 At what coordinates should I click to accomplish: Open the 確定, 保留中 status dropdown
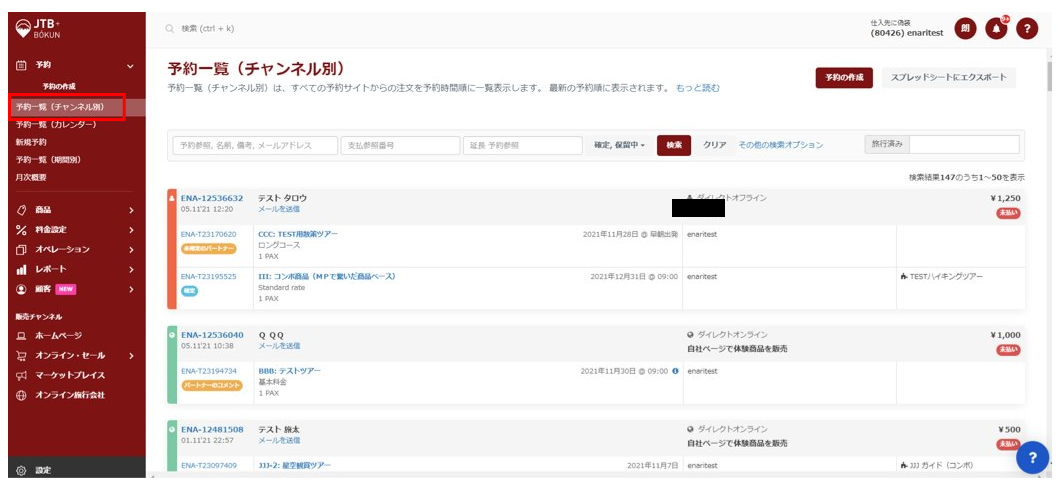click(619, 145)
